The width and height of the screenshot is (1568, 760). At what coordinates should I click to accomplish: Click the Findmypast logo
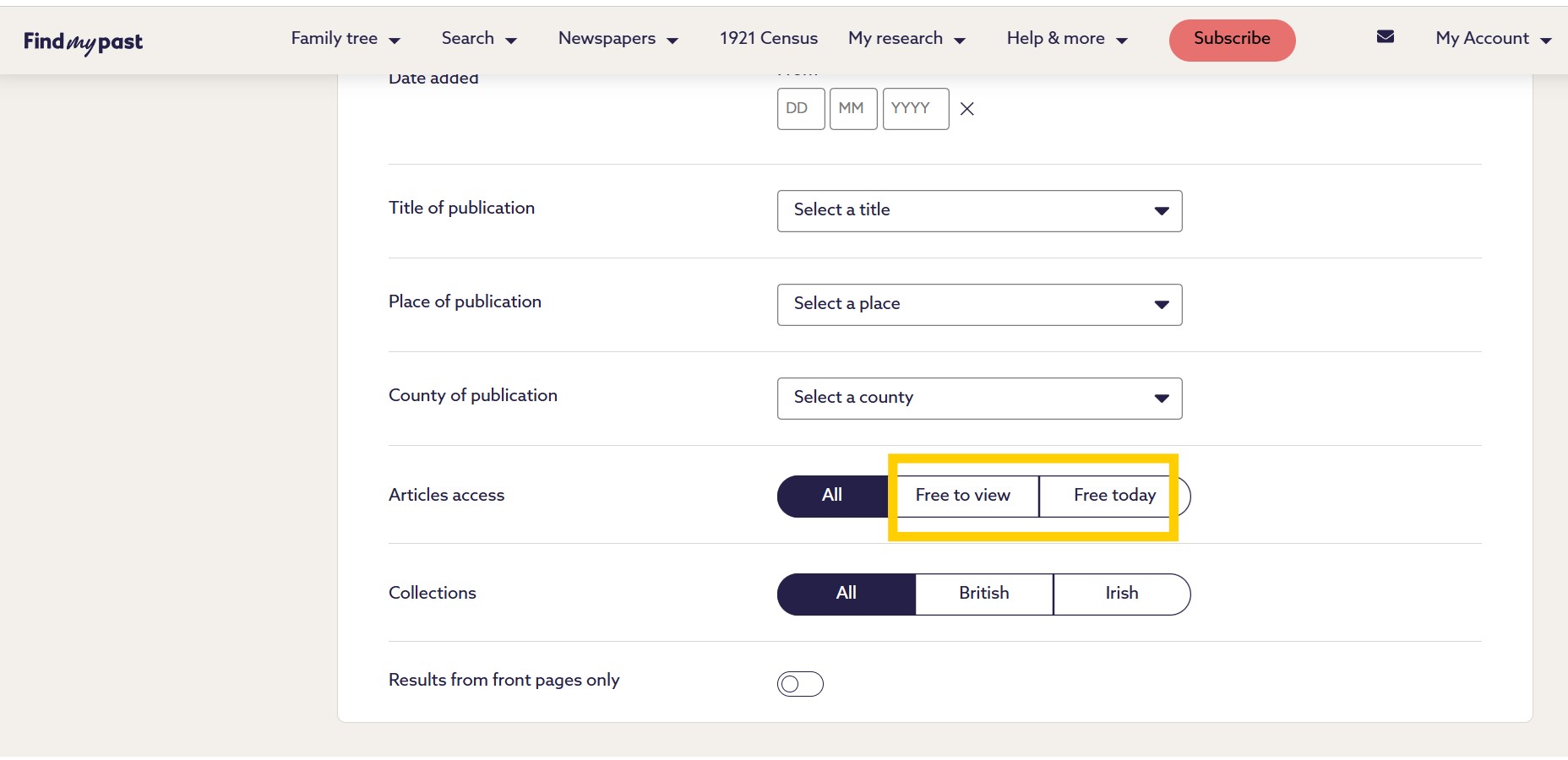(83, 41)
